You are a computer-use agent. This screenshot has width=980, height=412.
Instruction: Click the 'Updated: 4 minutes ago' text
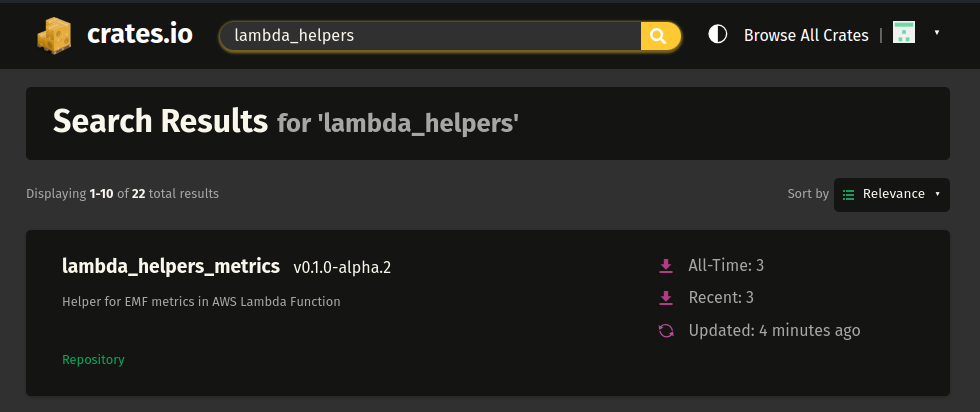click(774, 331)
